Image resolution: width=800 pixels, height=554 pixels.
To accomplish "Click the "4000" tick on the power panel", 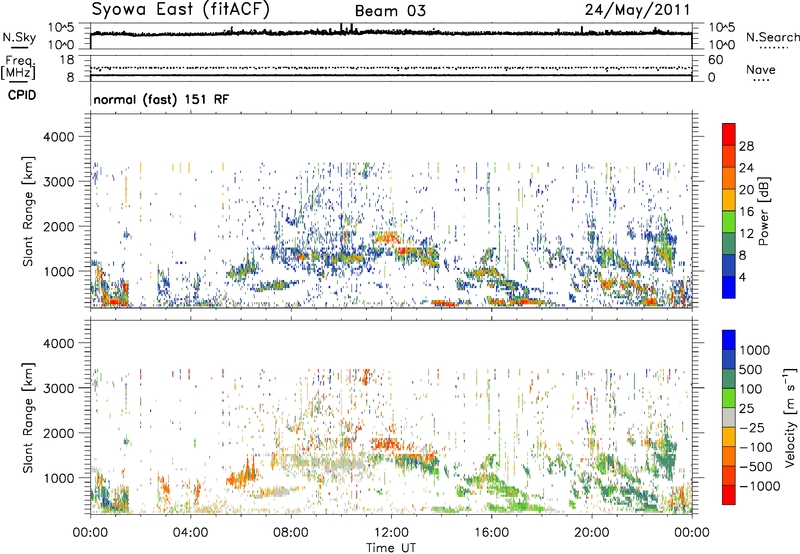I will click(x=58, y=137).
